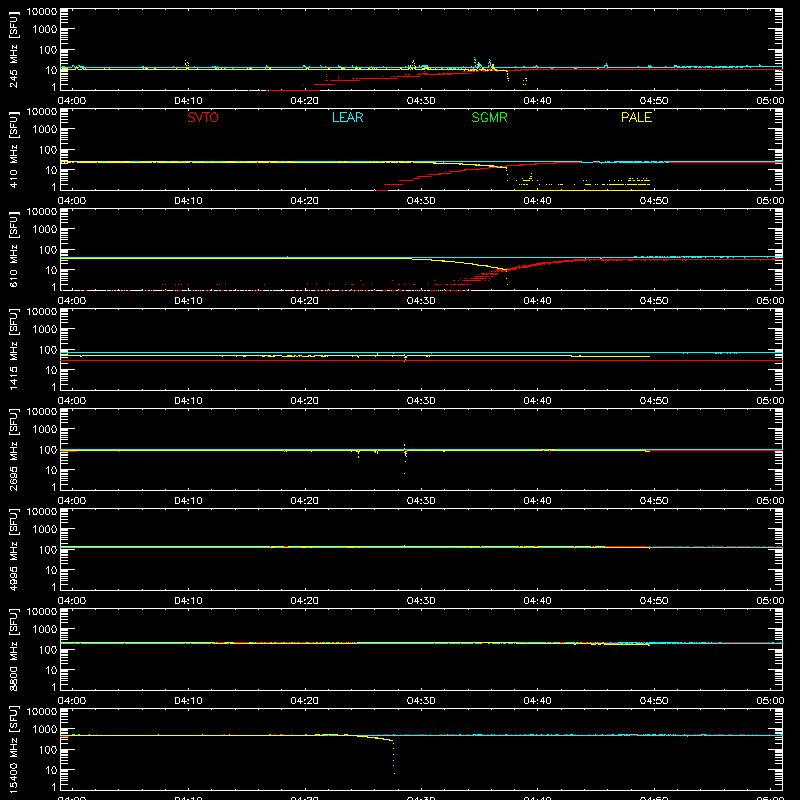Click the cyan LEAR legend label
Image resolution: width=800 pixels, height=800 pixels.
pos(347,117)
